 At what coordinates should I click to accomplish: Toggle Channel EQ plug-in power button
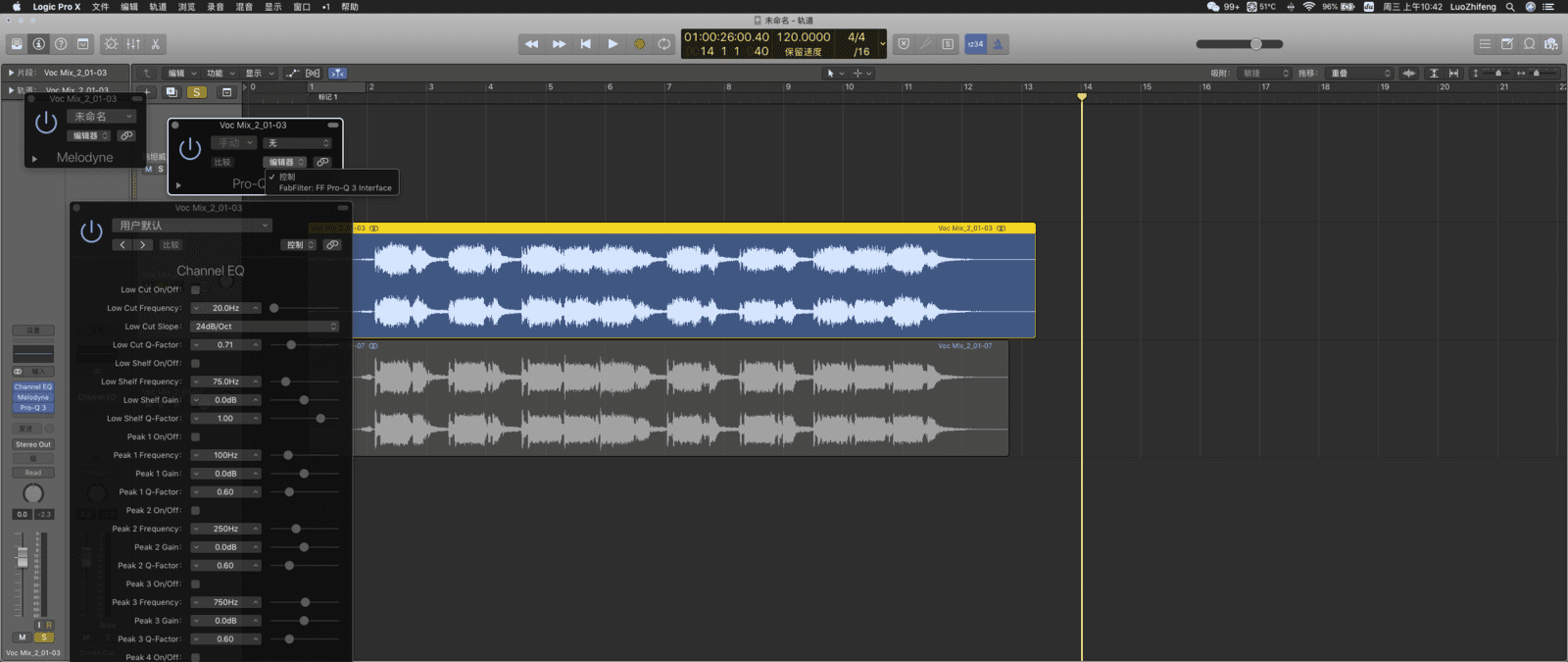coord(91,231)
